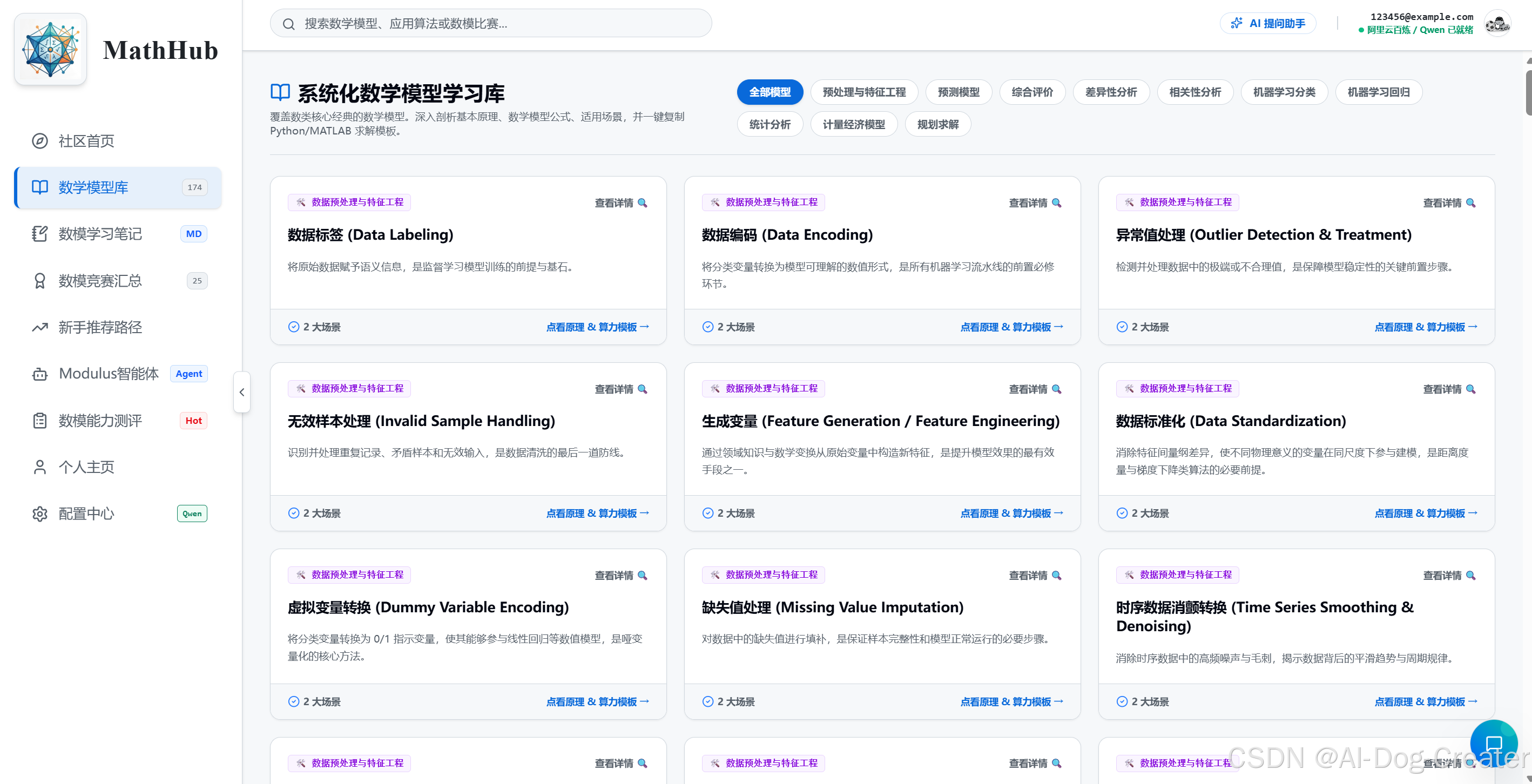Screen dimensions: 1532x784
Task: Click the 123456@example.com account text
Action: click(1422, 17)
